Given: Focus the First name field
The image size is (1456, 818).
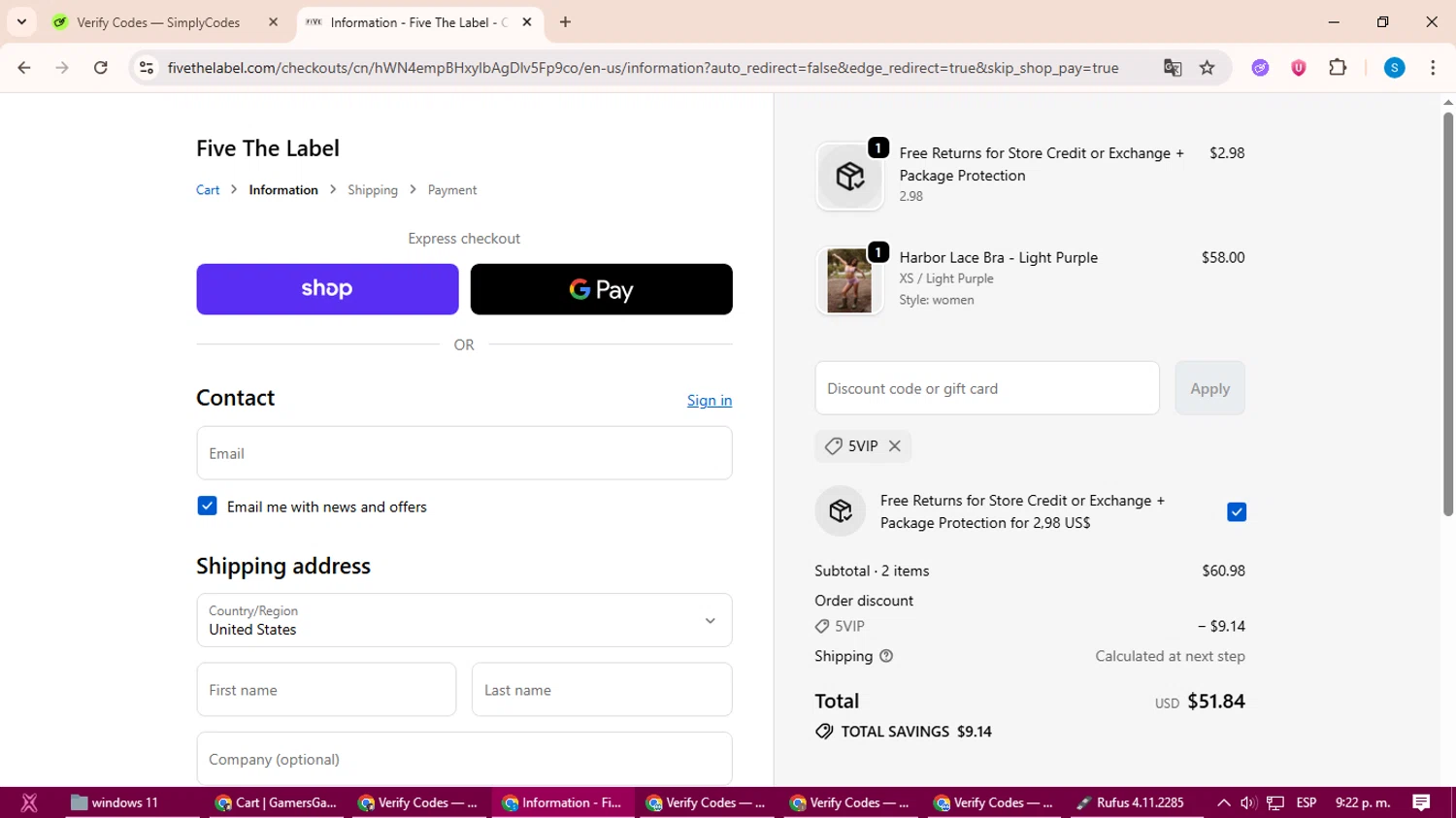Looking at the screenshot, I should pos(326,690).
